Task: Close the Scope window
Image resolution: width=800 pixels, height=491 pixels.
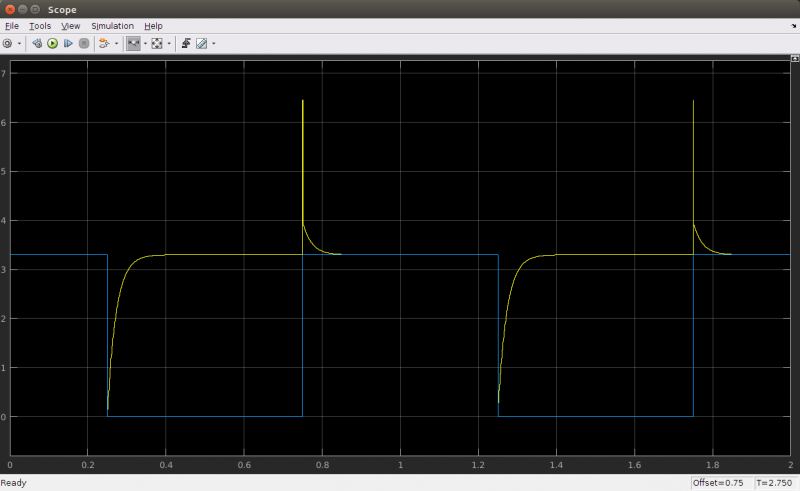Action: pos(10,9)
